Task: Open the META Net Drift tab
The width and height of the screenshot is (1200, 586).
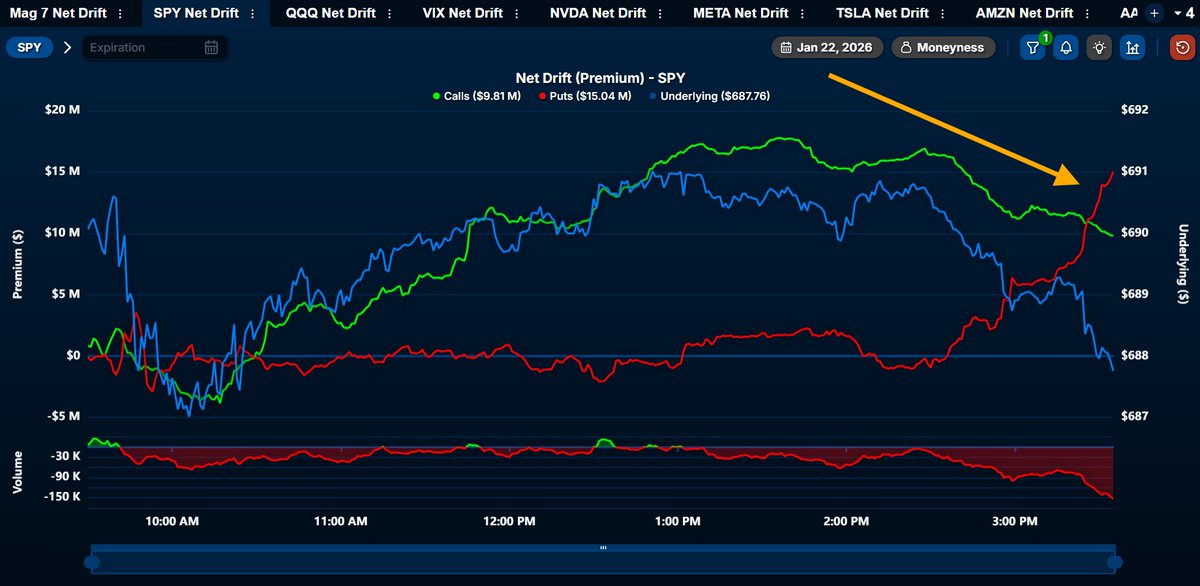Action: 741,13
